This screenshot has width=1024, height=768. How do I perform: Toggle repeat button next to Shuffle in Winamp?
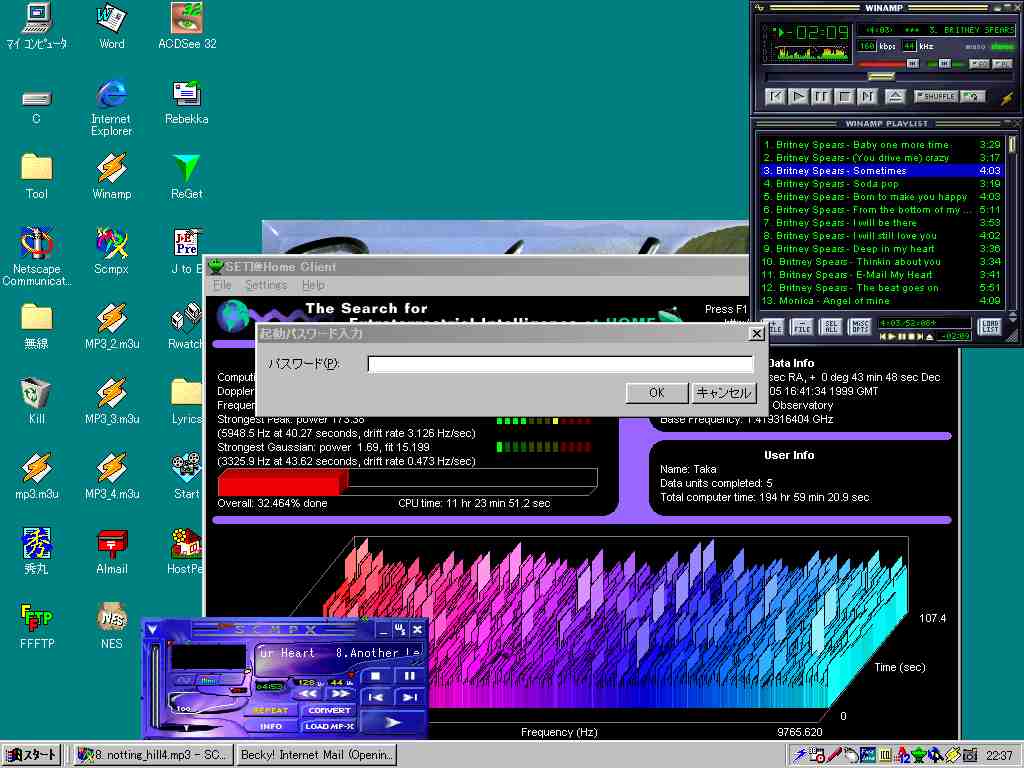[972, 97]
